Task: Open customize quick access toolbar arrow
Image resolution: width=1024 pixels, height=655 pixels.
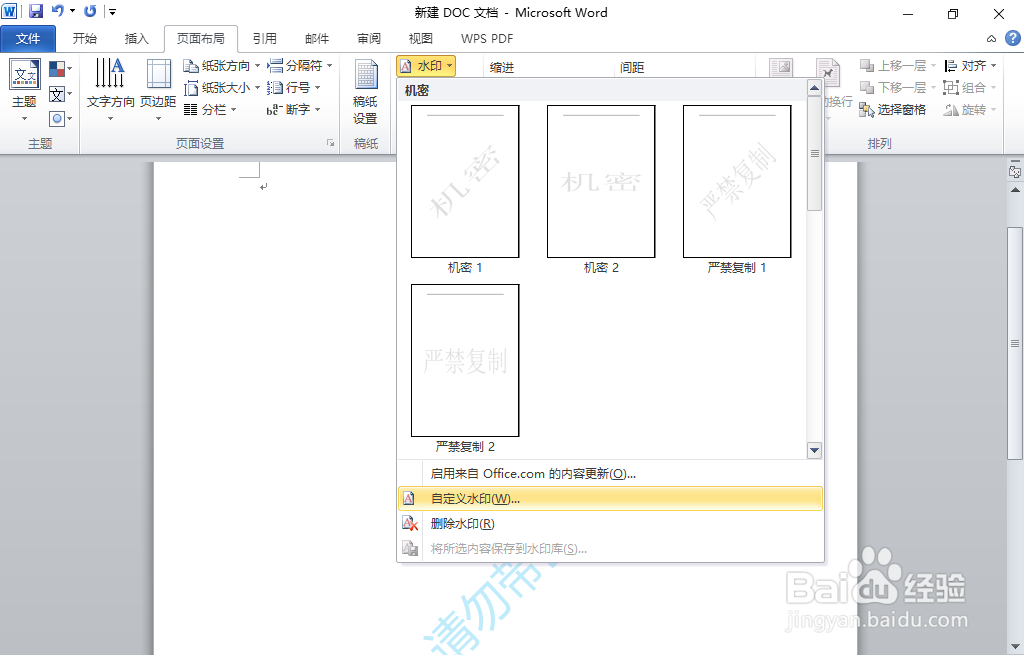Action: (x=112, y=12)
